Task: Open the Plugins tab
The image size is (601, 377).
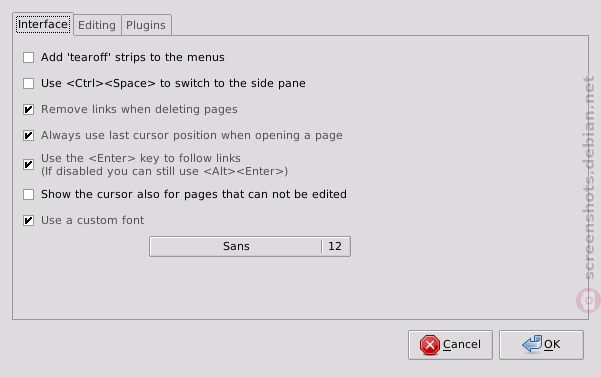Action: [x=146, y=25]
